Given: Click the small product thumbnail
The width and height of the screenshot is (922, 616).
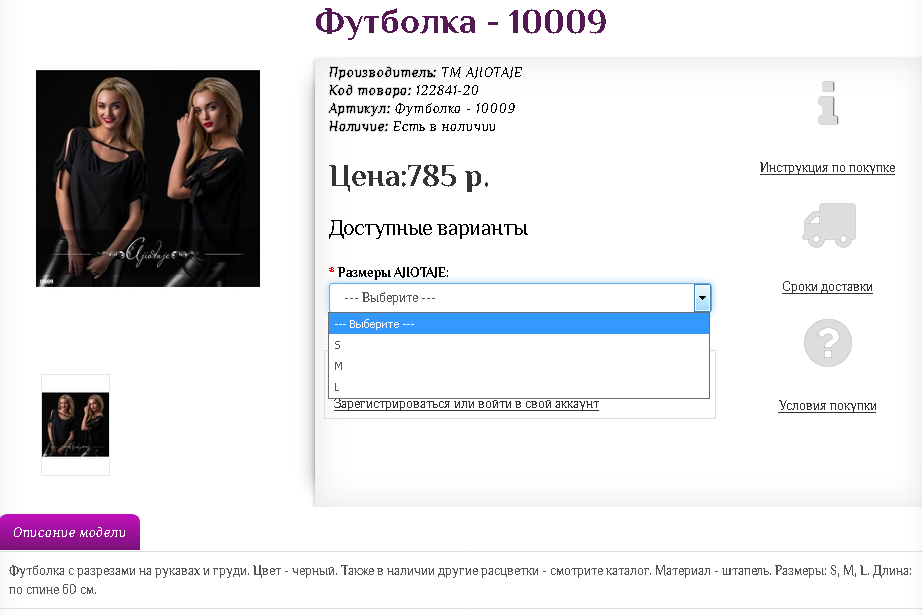Looking at the screenshot, I should (75, 424).
